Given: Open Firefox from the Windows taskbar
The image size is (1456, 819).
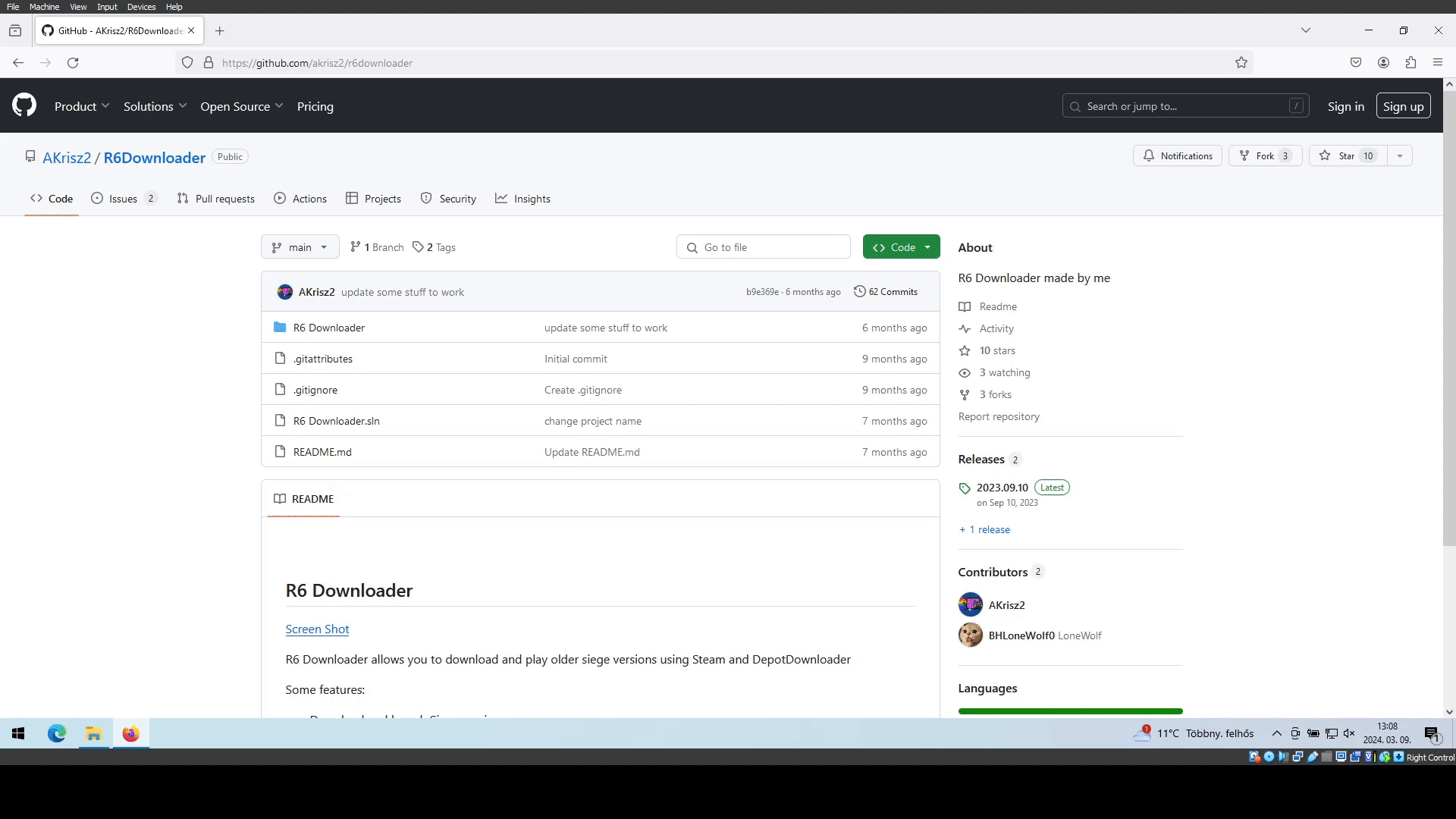Looking at the screenshot, I should 131,733.
